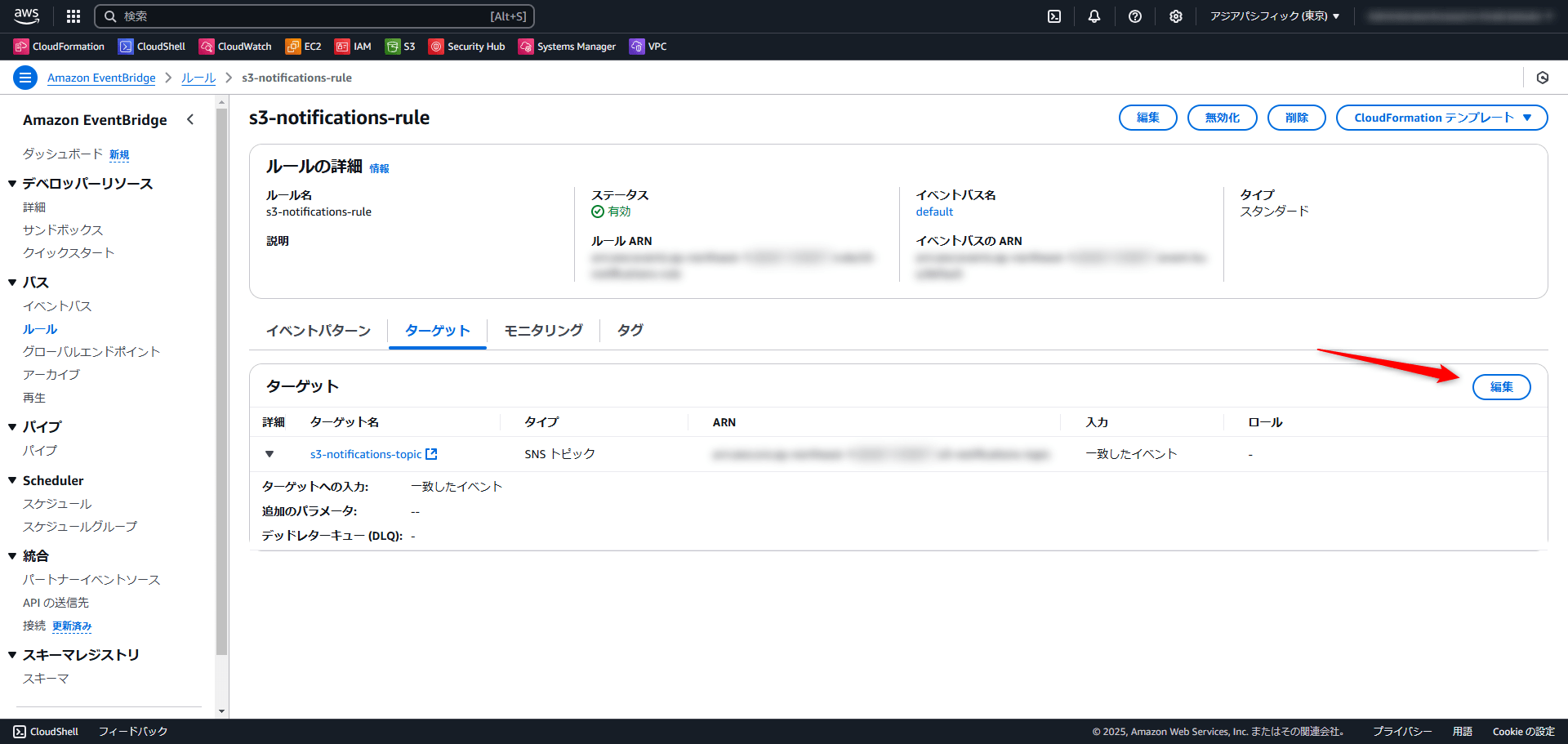
Task: Open the notifications bell icon
Action: [x=1094, y=16]
